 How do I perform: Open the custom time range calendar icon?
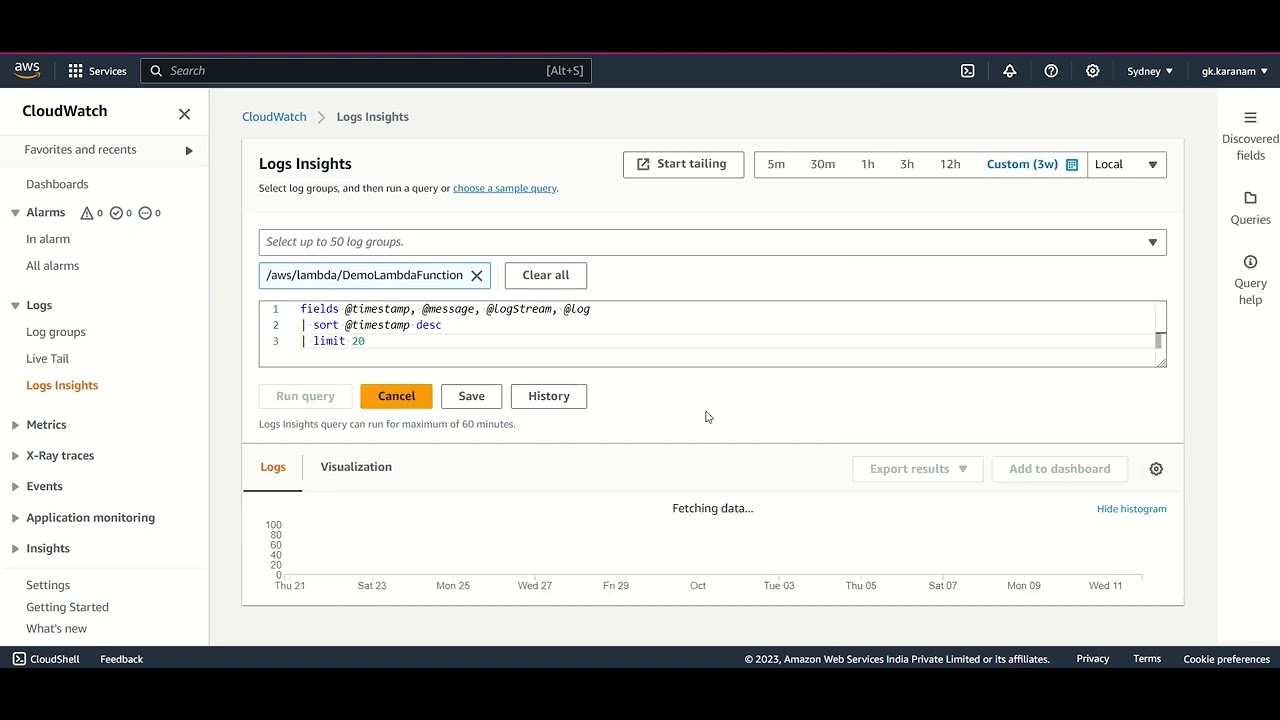tap(1072, 165)
